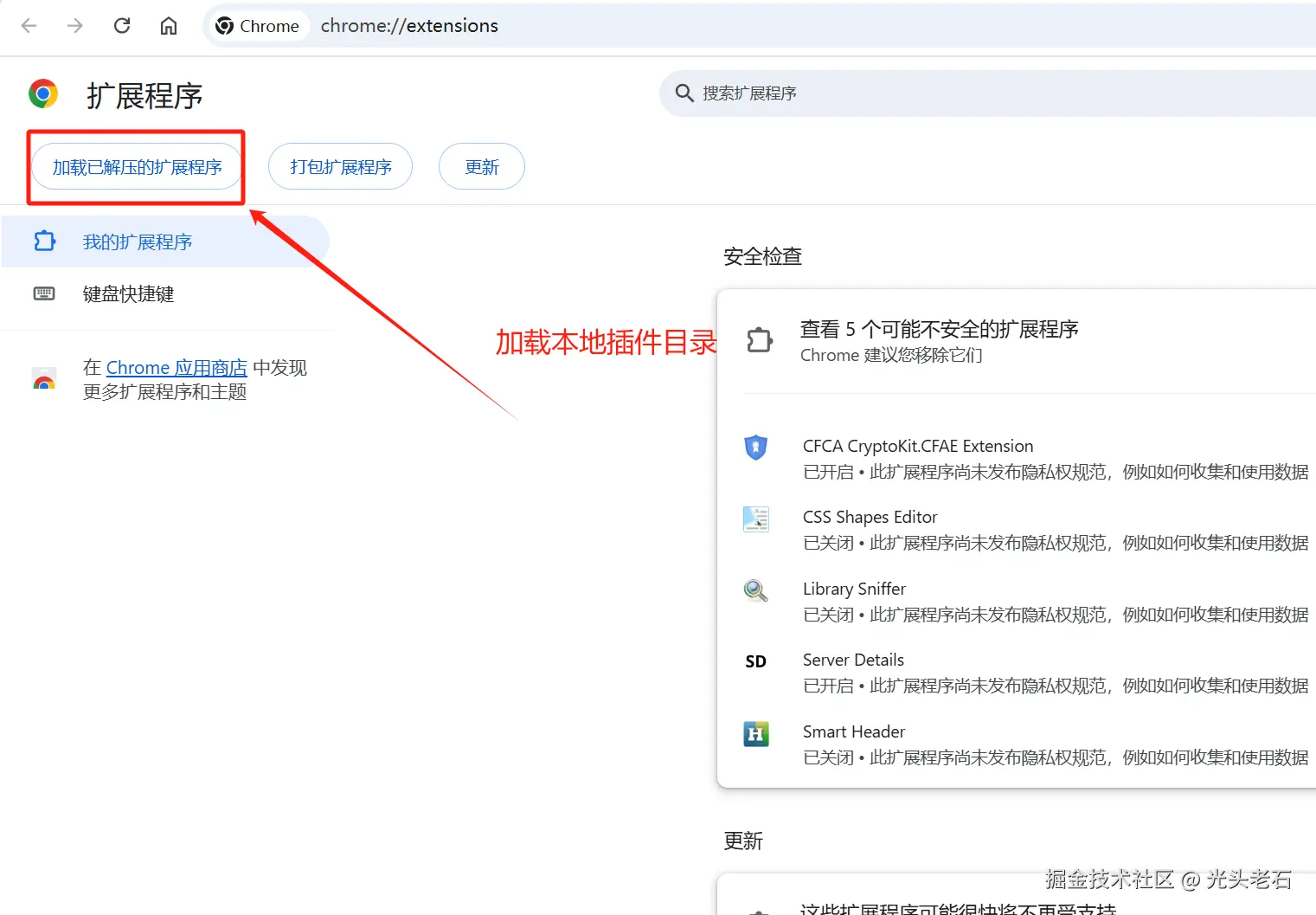
Task: Click the 扩展程序 page title
Action: point(144,95)
